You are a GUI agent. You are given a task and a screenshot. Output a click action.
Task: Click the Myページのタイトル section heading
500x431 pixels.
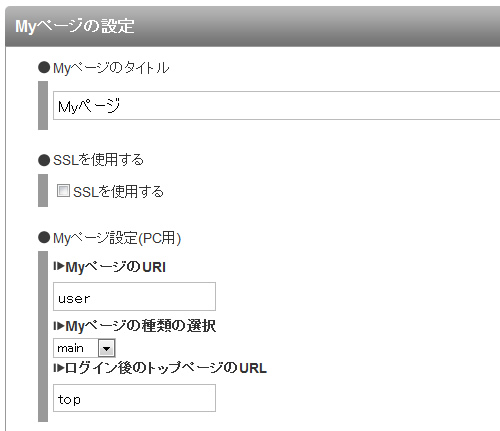click(x=111, y=68)
